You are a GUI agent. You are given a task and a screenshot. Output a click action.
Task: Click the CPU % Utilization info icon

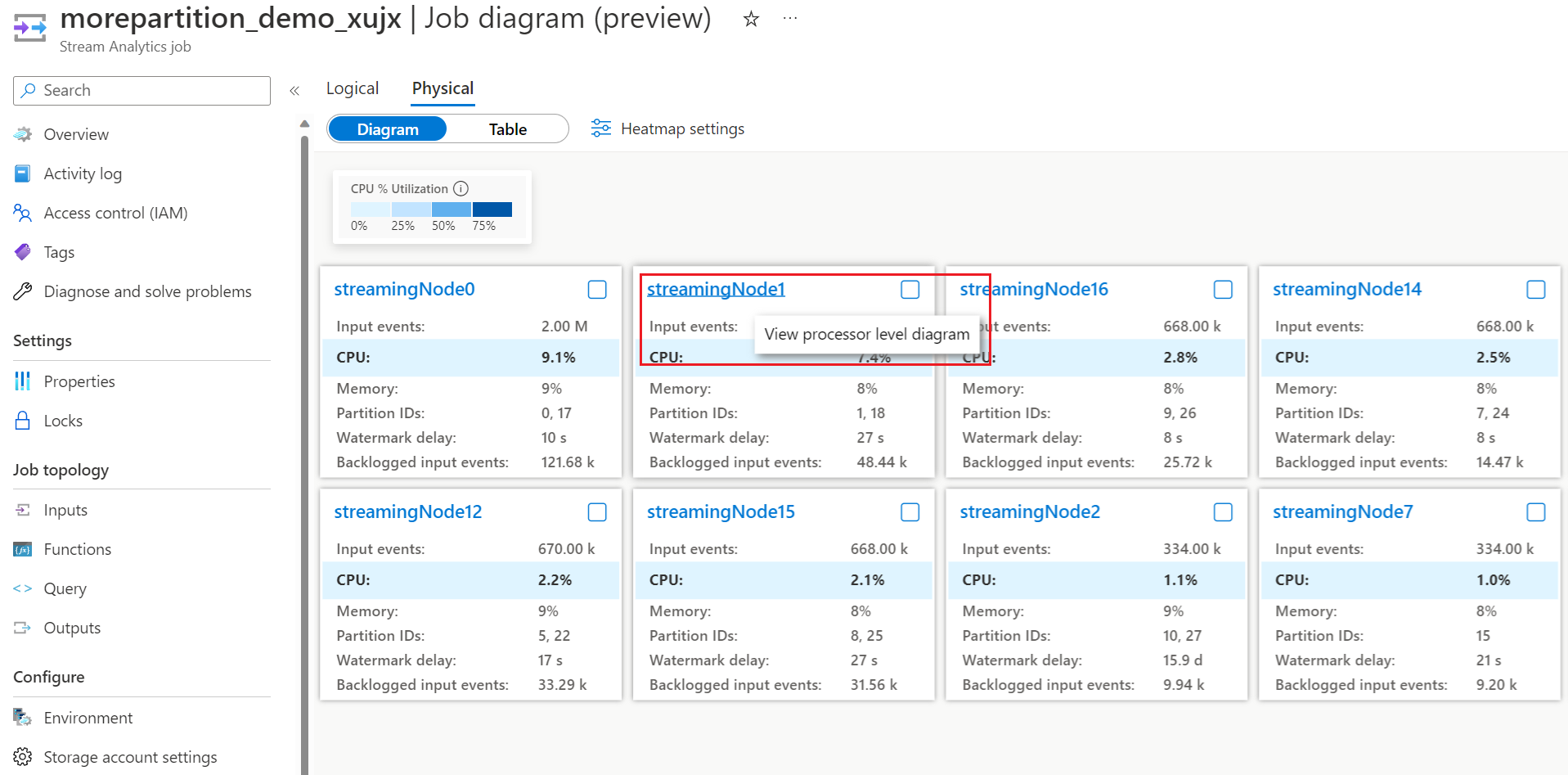461,189
